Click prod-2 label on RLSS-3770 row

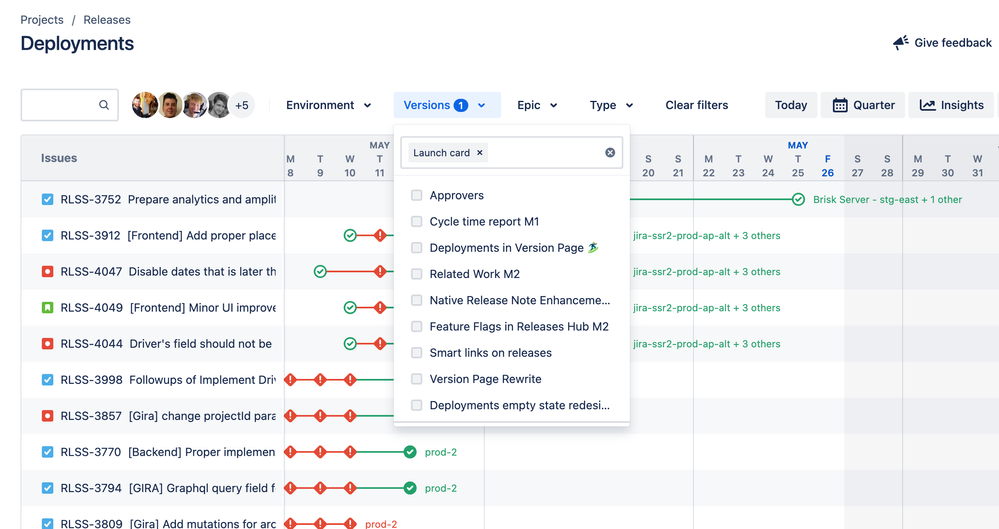point(441,452)
